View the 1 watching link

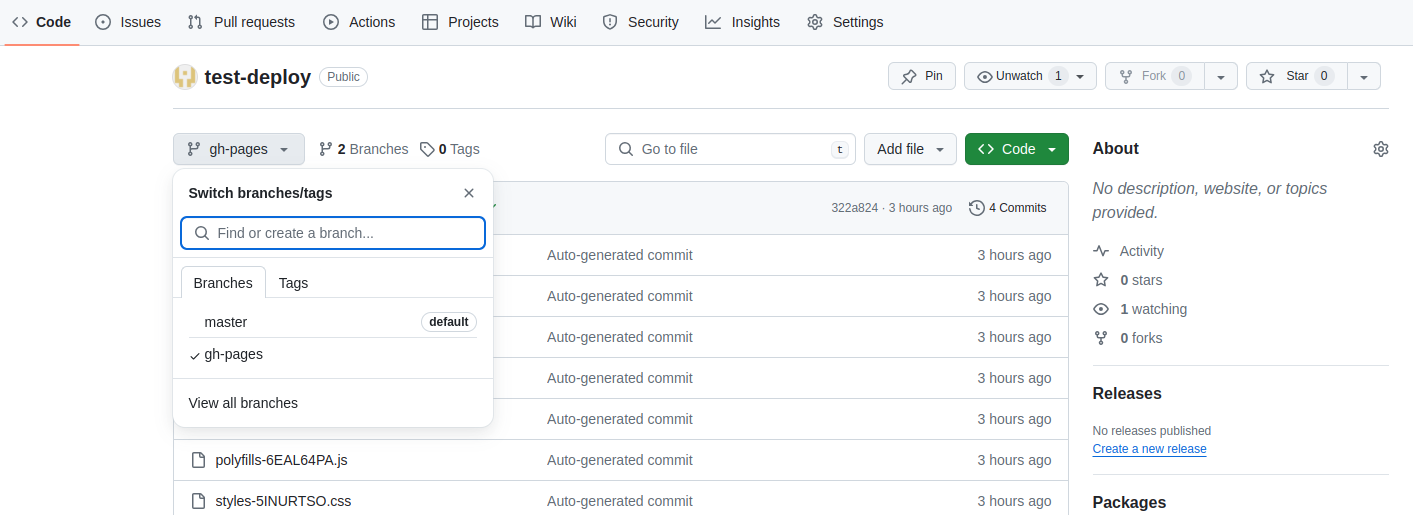point(1141,309)
